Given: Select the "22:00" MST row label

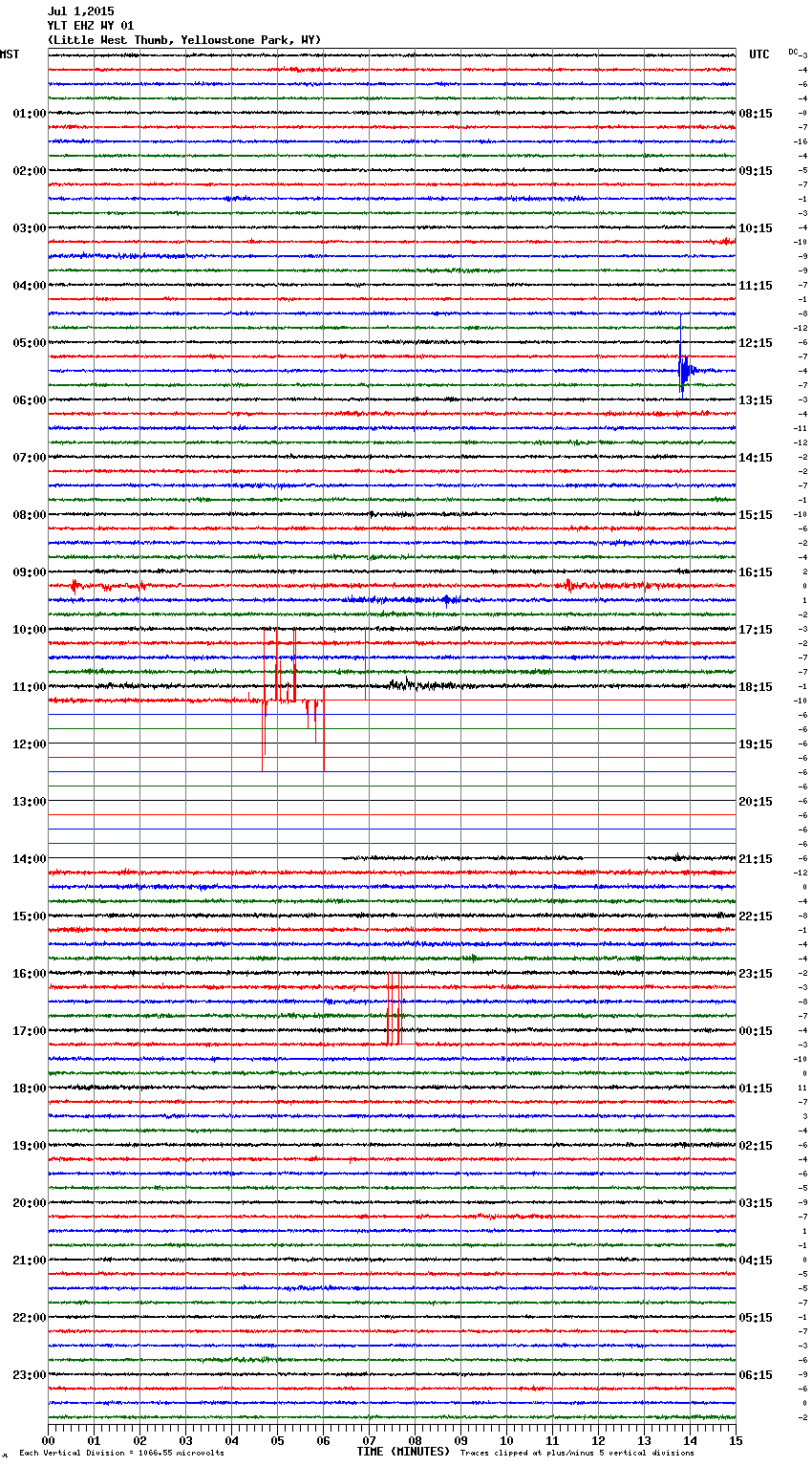Looking at the screenshot, I should point(29,1318).
